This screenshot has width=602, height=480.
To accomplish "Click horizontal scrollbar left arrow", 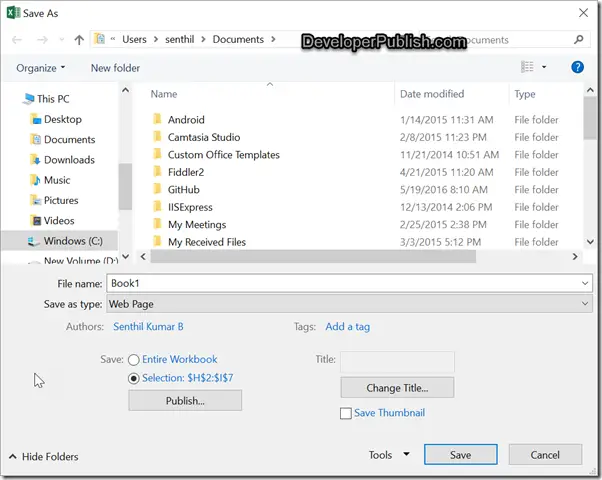I will 143,257.
